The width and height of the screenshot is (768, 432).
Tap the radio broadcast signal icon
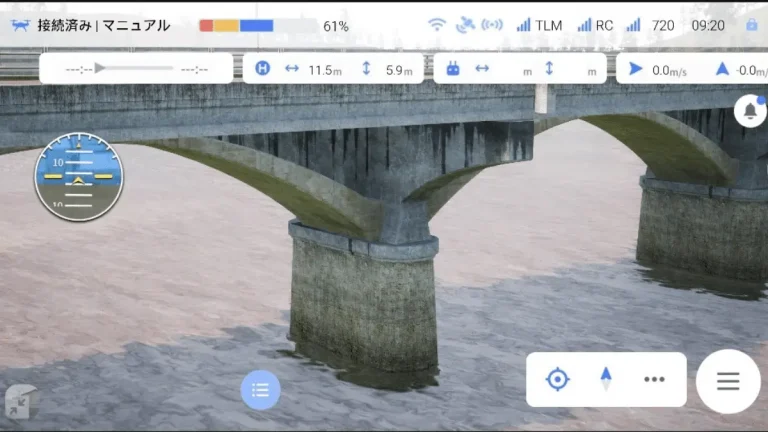492,25
